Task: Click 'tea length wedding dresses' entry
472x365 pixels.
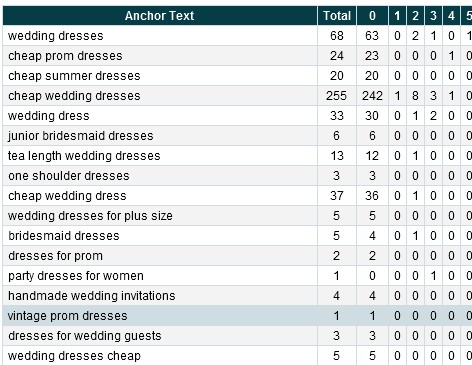Action: pyautogui.click(x=84, y=156)
